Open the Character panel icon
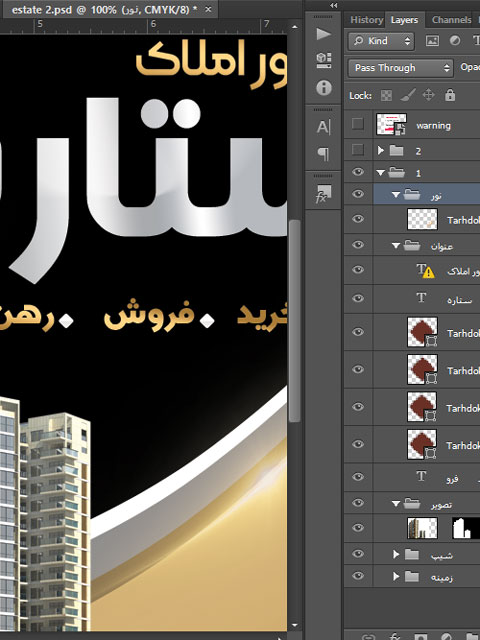This screenshot has height=640, width=480. point(323,127)
